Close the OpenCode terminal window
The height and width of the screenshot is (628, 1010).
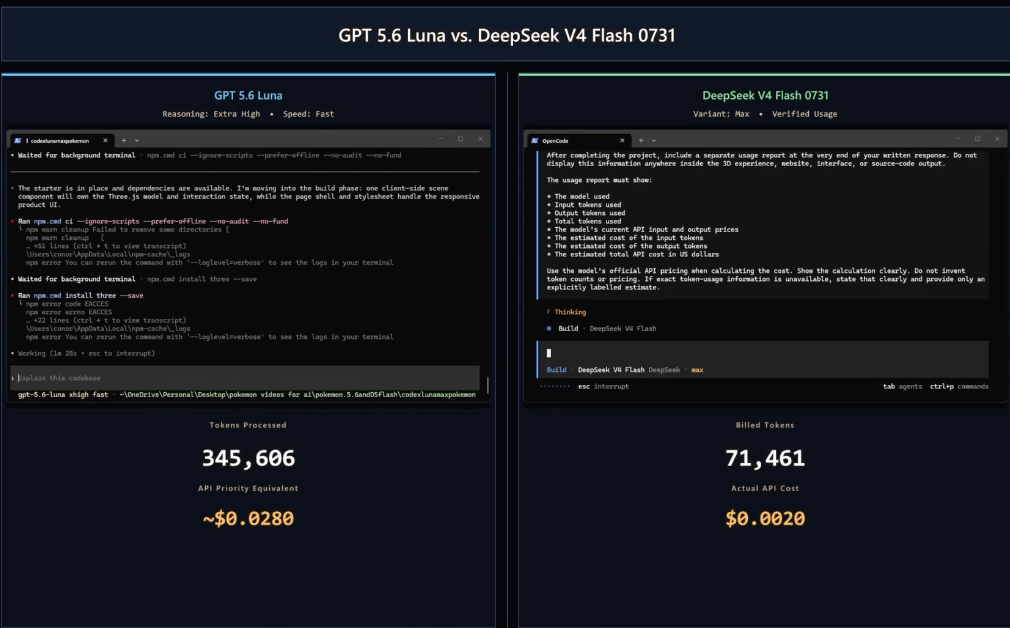click(x=997, y=139)
